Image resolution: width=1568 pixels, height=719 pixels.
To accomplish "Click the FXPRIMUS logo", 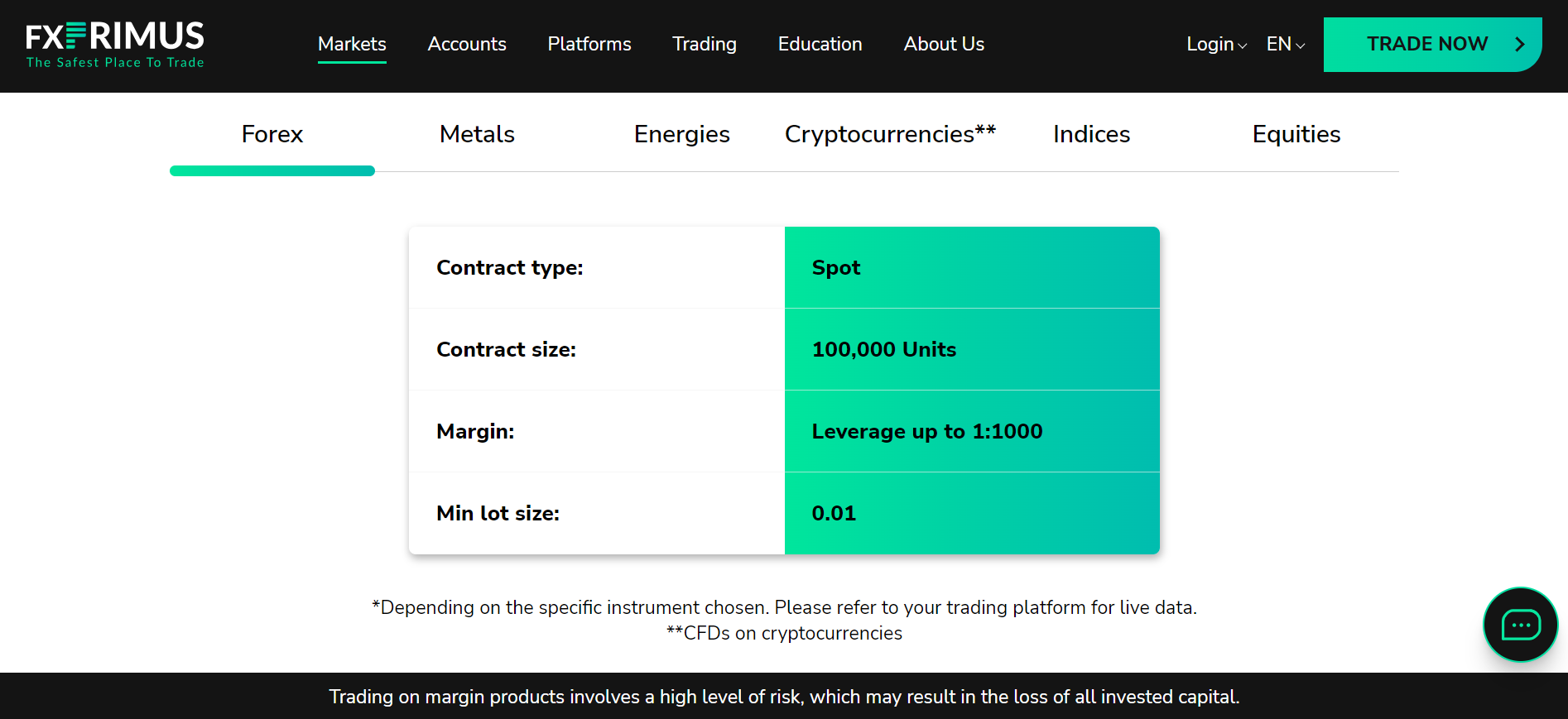I will tap(115, 44).
